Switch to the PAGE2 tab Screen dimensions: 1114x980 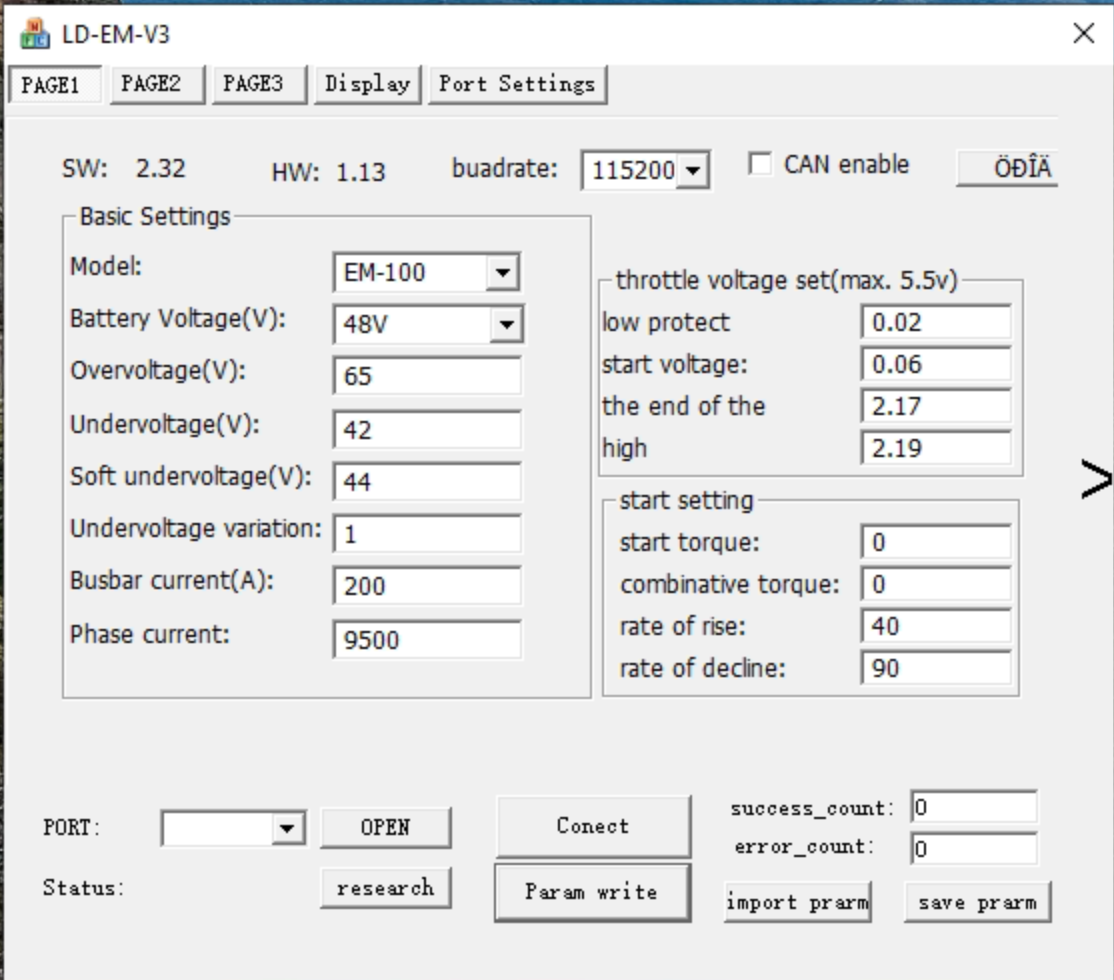point(151,84)
